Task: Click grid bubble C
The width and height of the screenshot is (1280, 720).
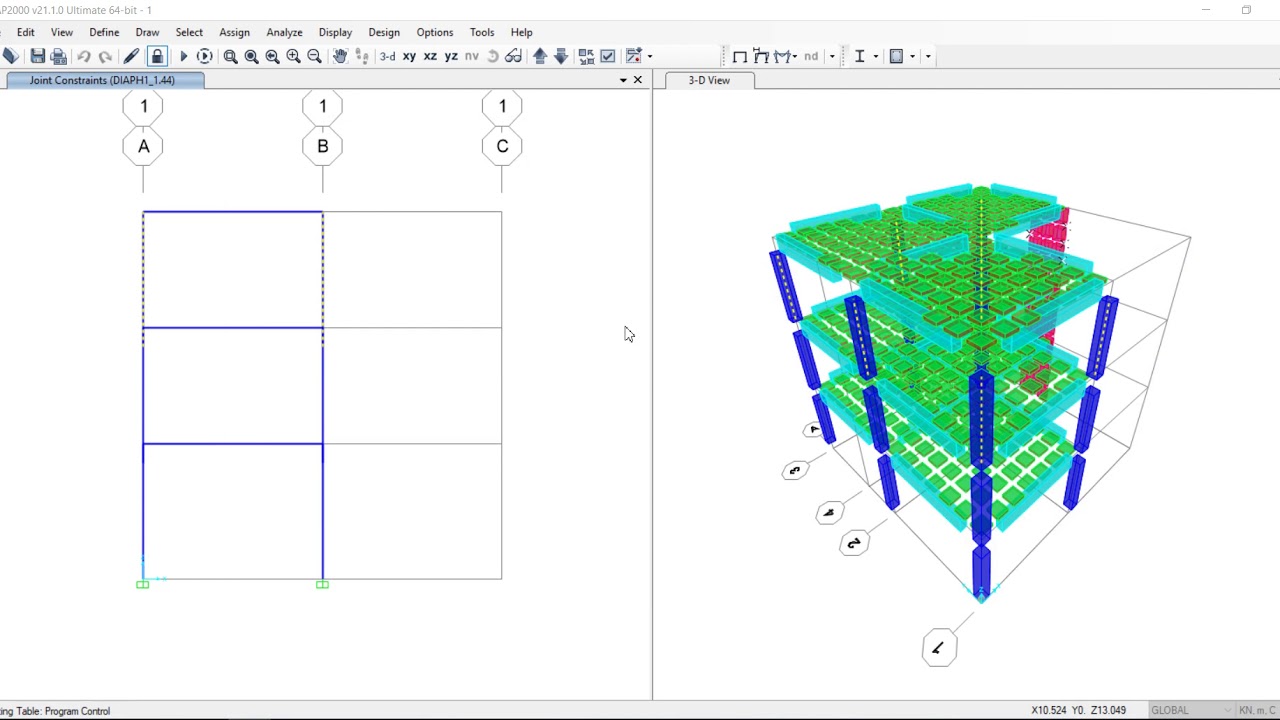Action: pos(502,146)
